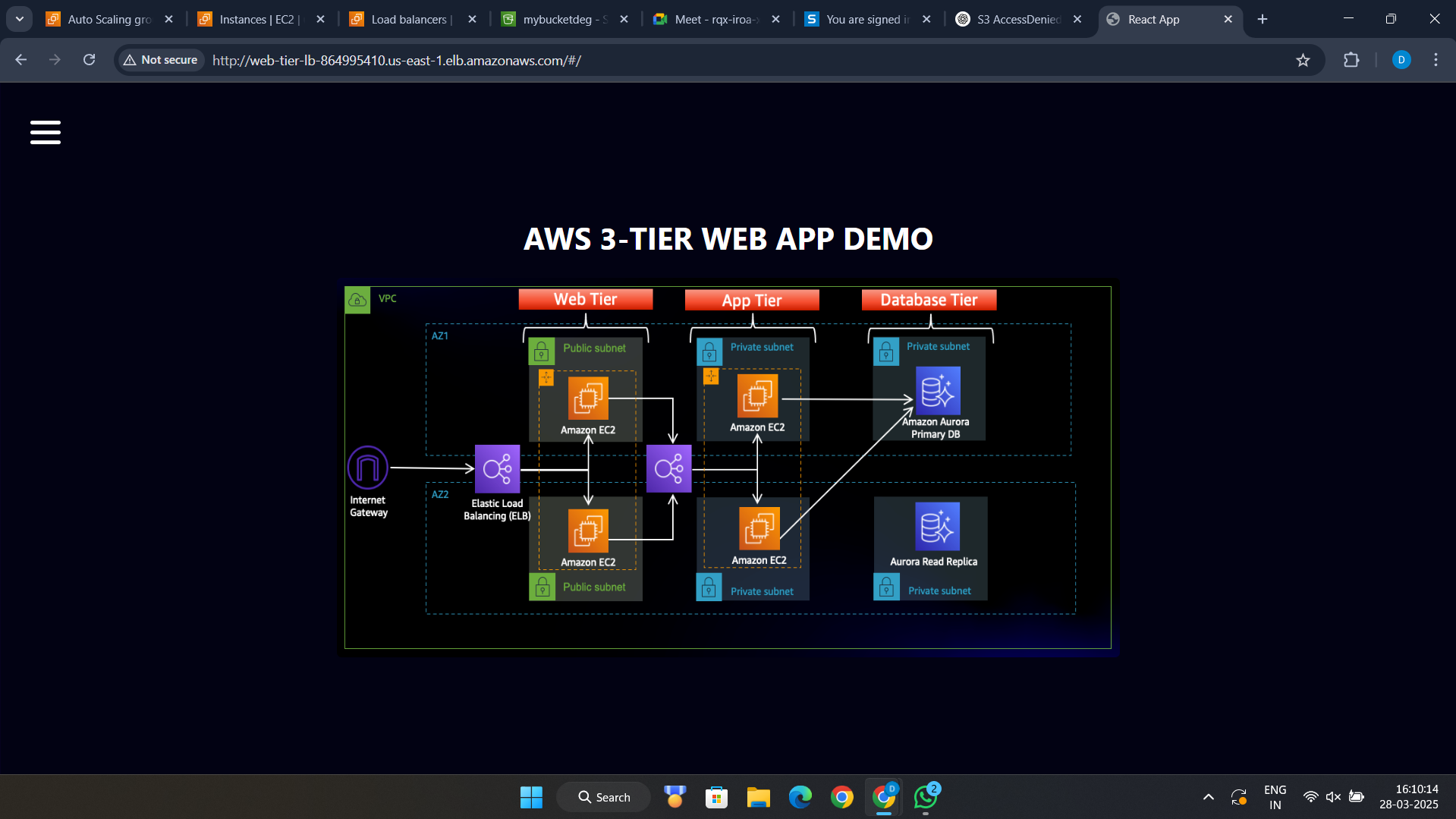Switch to the S3 AccessDenied tab
Screen dimensions: 1456x819
[x=1018, y=20]
